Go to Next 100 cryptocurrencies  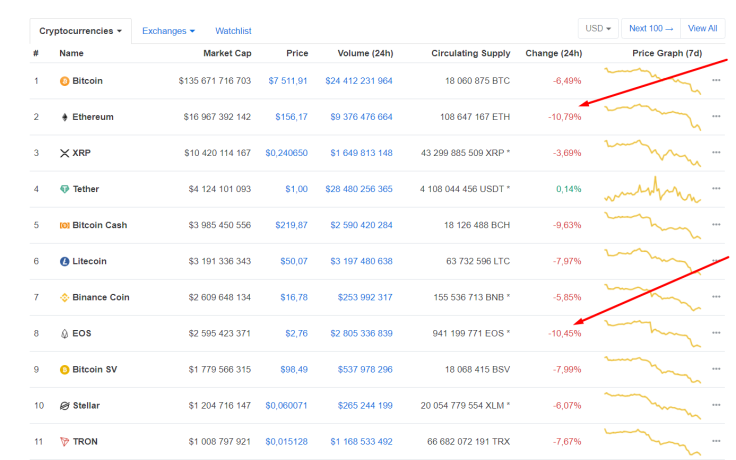click(651, 29)
